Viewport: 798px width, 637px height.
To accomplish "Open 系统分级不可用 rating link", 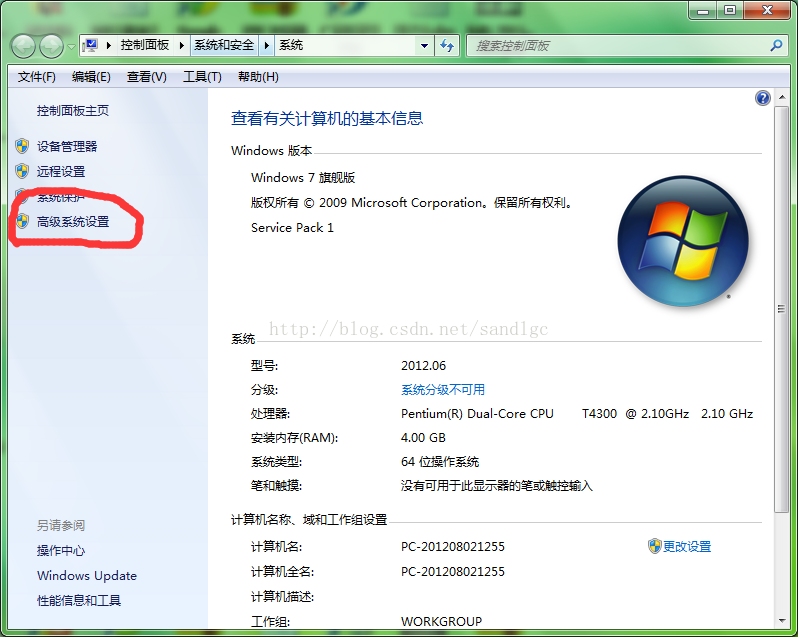I will [x=443, y=390].
